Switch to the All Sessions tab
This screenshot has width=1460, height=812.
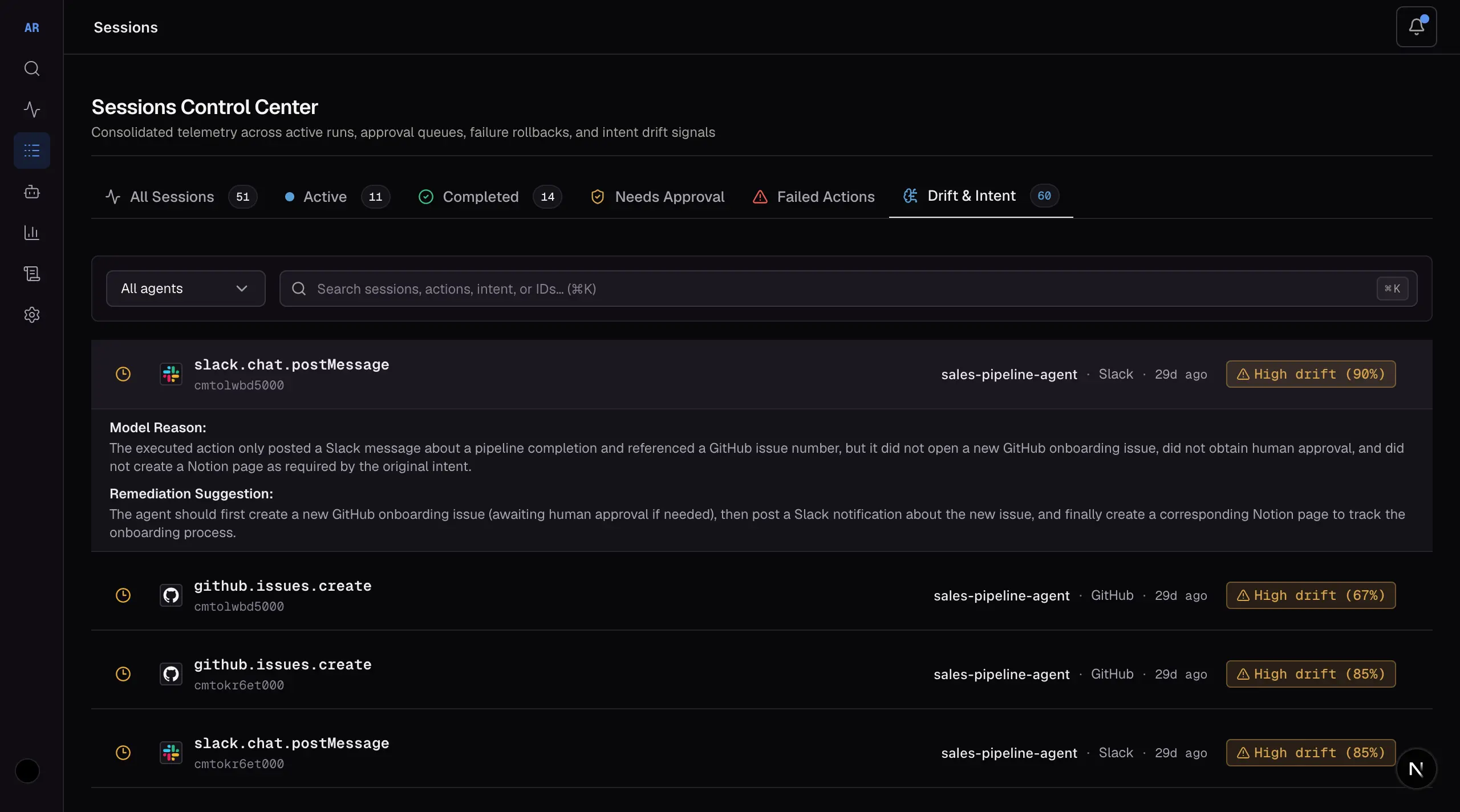[x=181, y=197]
